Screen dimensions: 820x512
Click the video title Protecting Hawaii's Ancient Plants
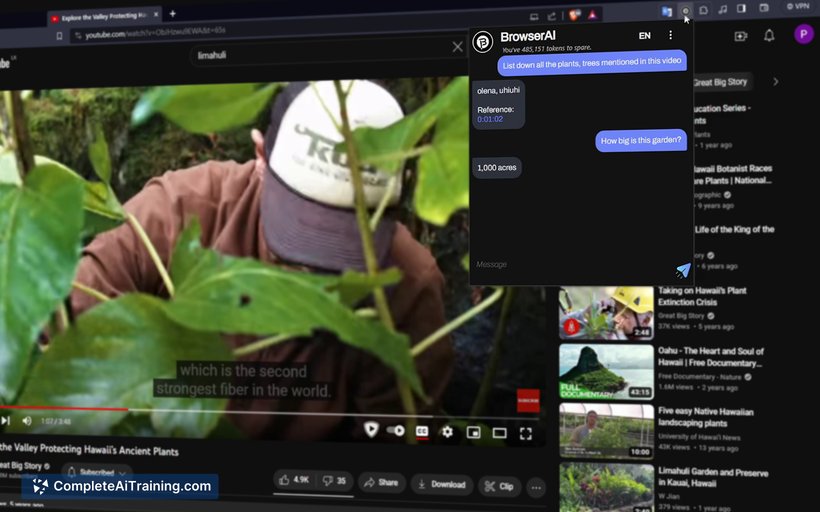89,450
